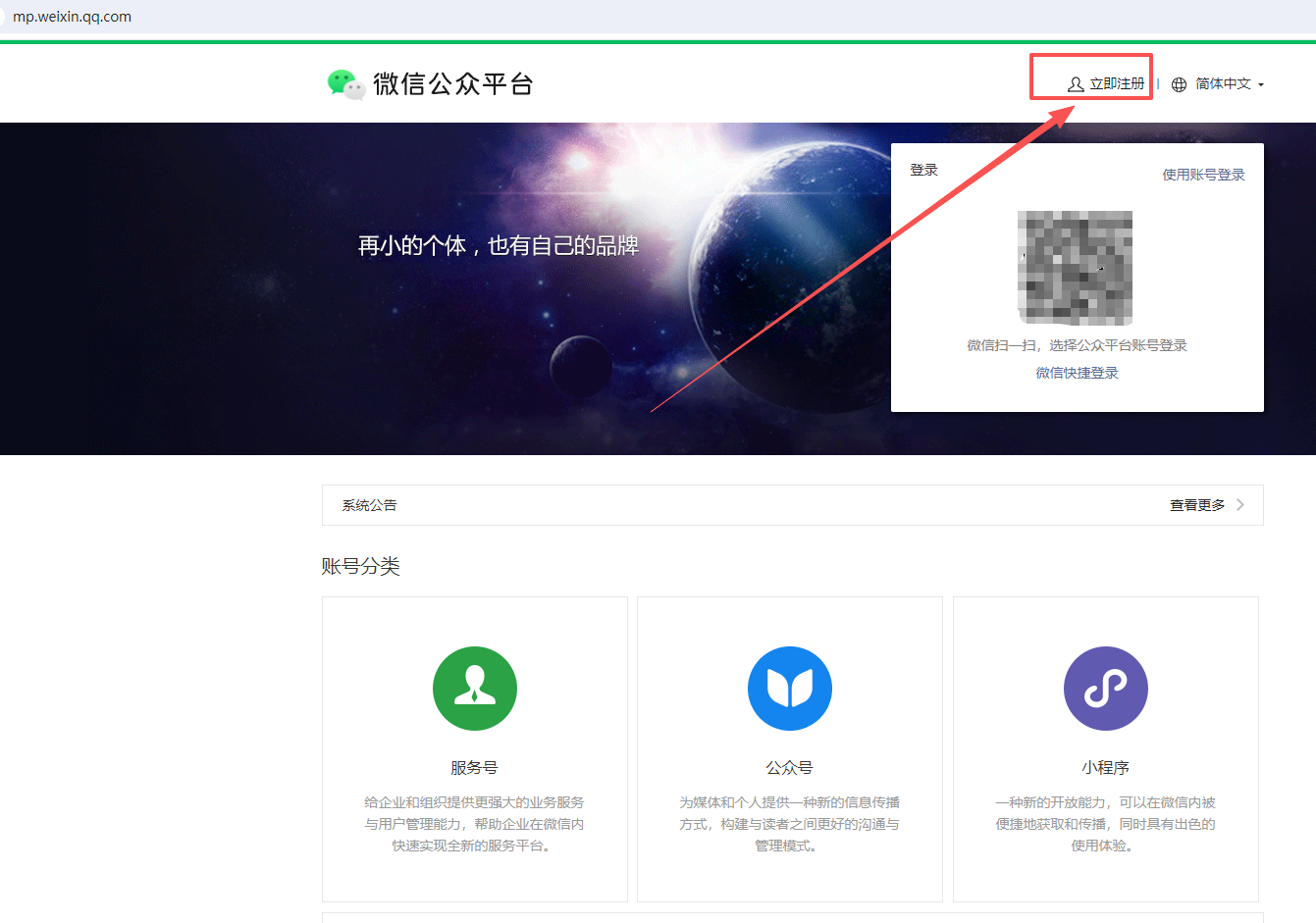The image size is (1316, 923).
Task: Select the 小程序 account type title
Action: (1106, 768)
